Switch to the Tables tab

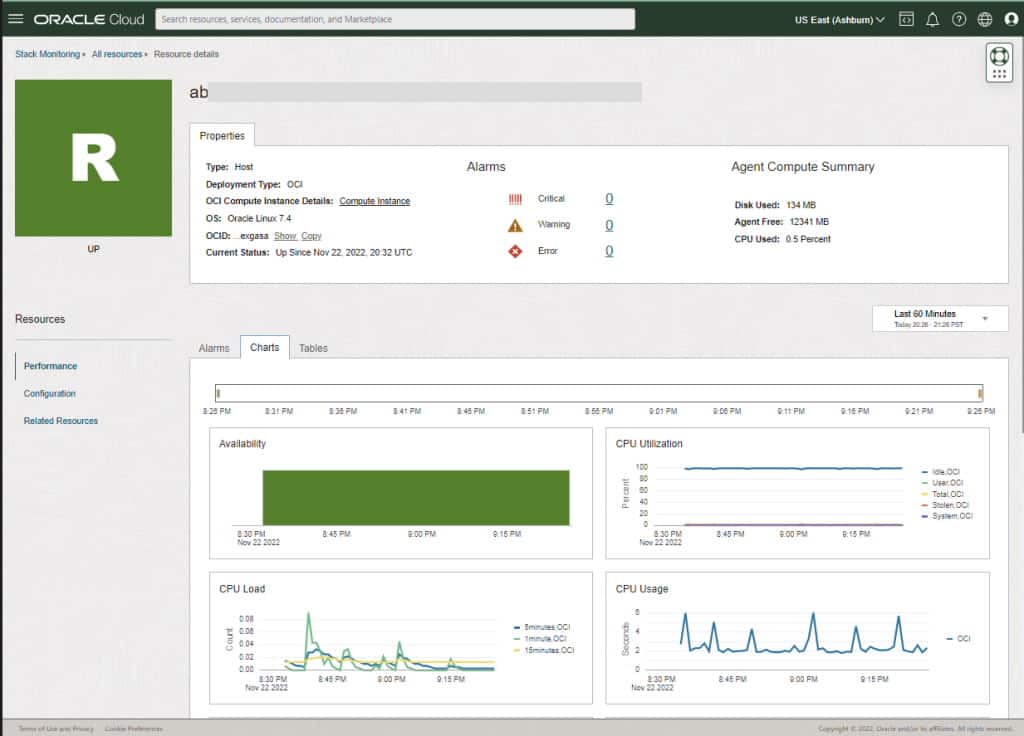point(313,348)
